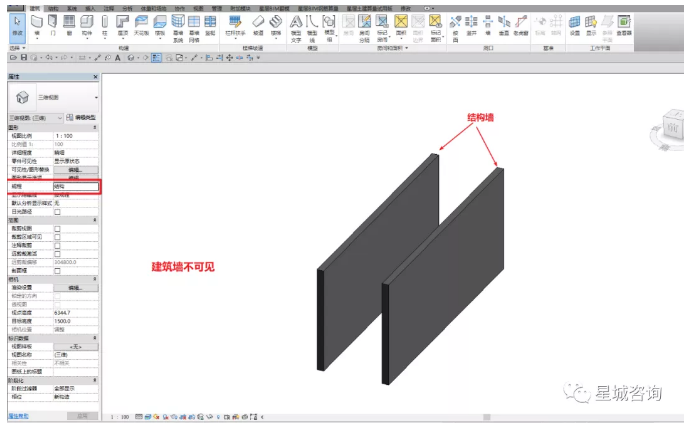Pick the Area tool in ribbon
The width and height of the screenshot is (692, 427).
(x=401, y=25)
